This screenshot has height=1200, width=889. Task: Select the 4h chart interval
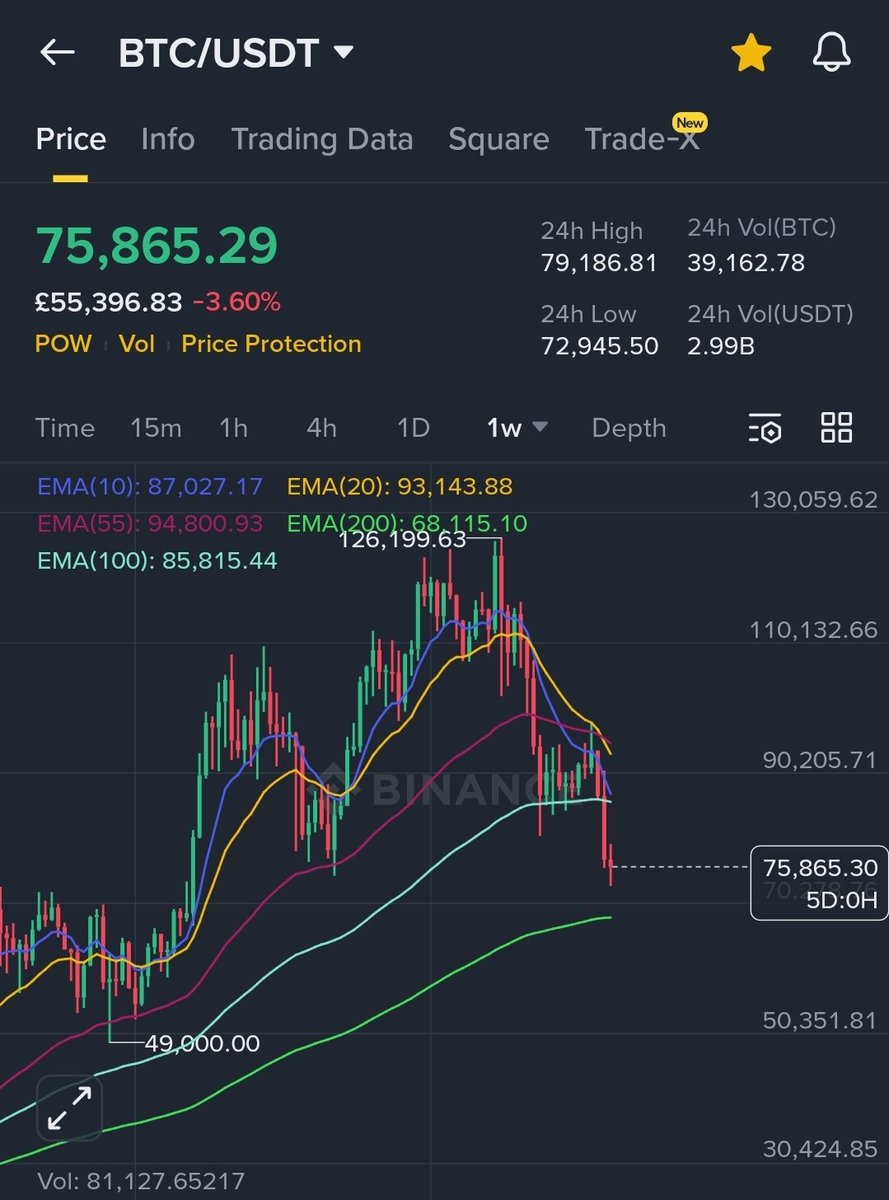pyautogui.click(x=321, y=428)
